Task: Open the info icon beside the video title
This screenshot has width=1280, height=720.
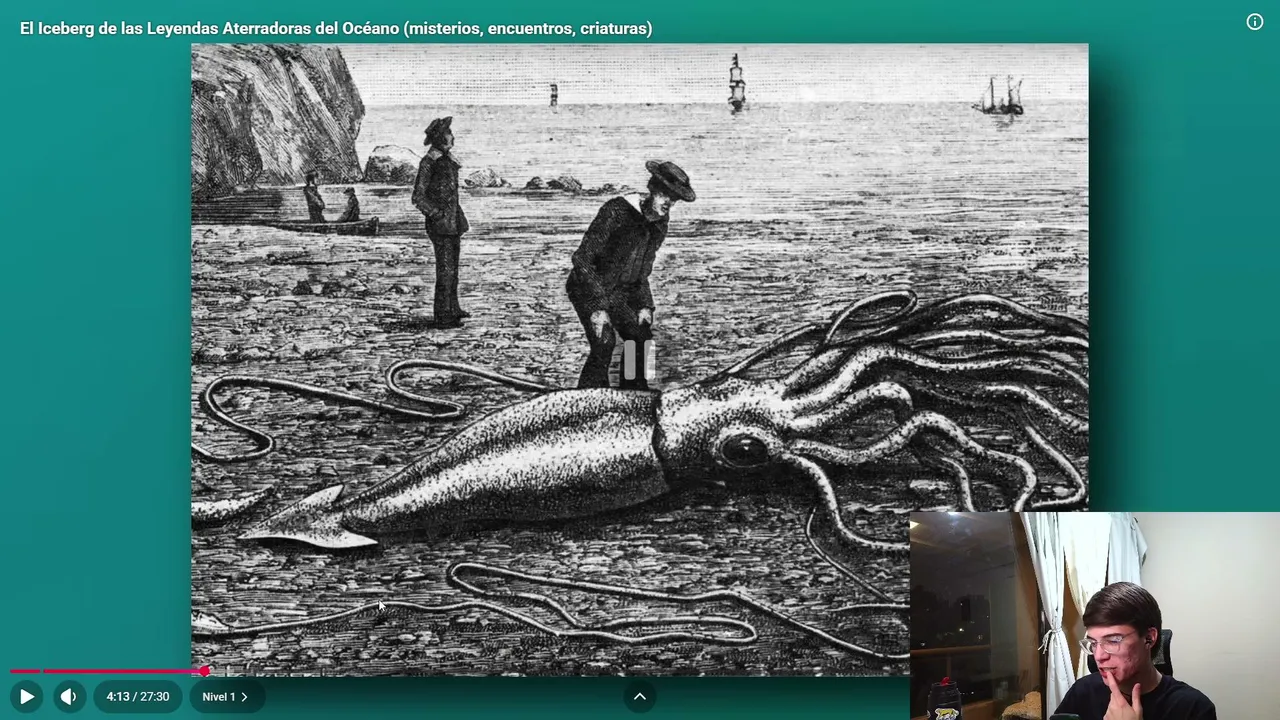Action: (x=1255, y=22)
